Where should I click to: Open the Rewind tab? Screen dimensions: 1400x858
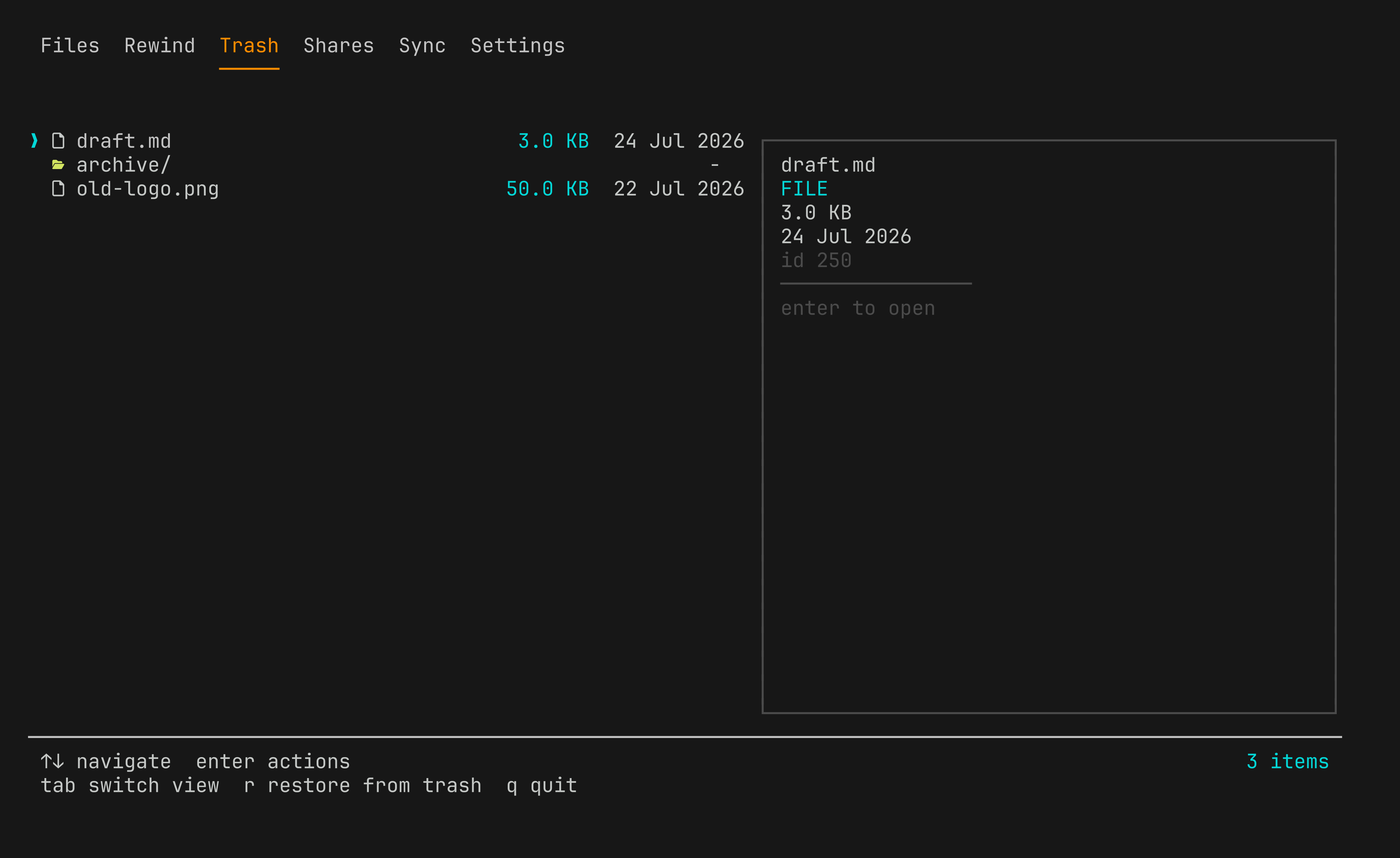[160, 45]
